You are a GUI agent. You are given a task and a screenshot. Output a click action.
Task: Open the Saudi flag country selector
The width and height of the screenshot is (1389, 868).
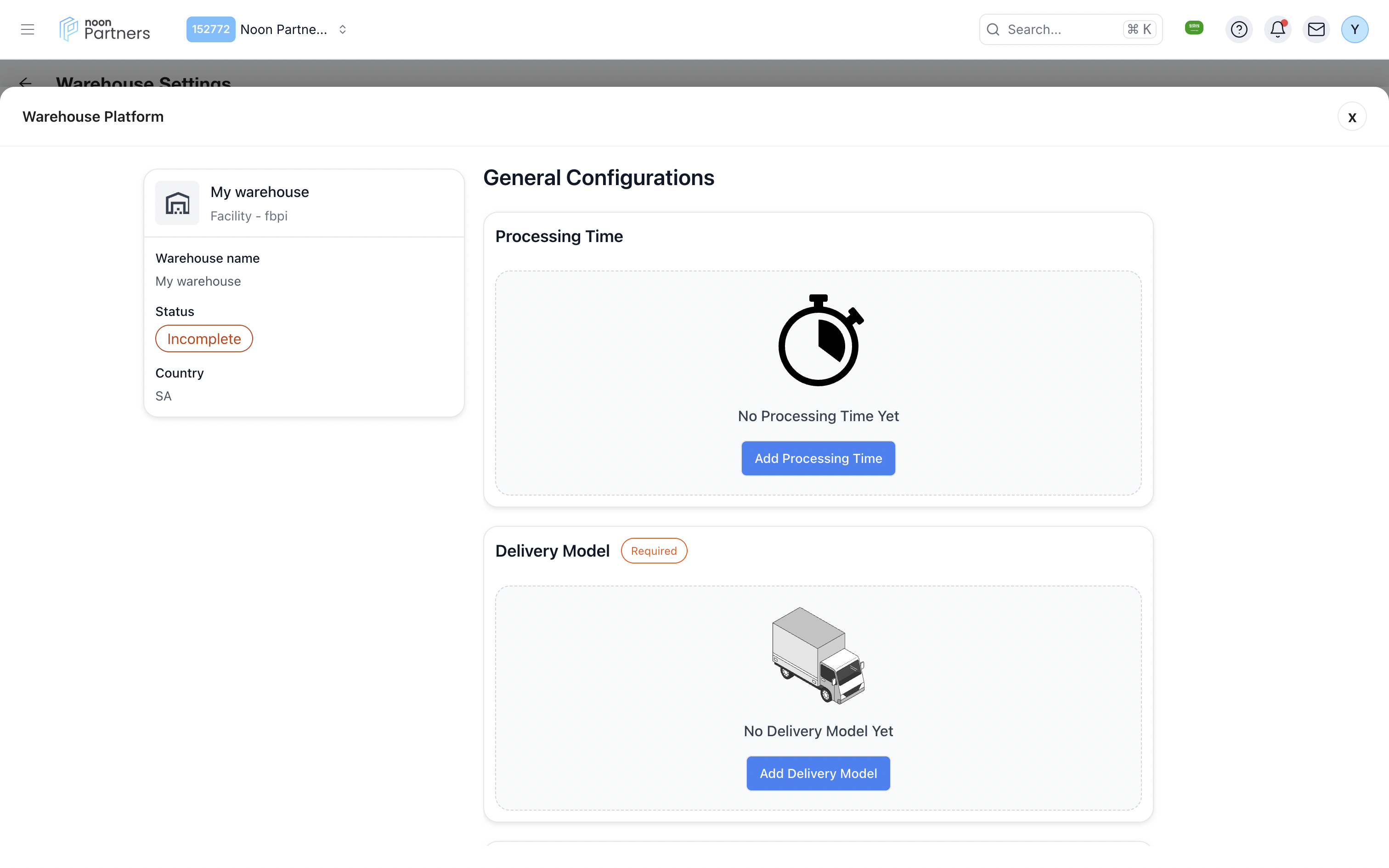1194,28
